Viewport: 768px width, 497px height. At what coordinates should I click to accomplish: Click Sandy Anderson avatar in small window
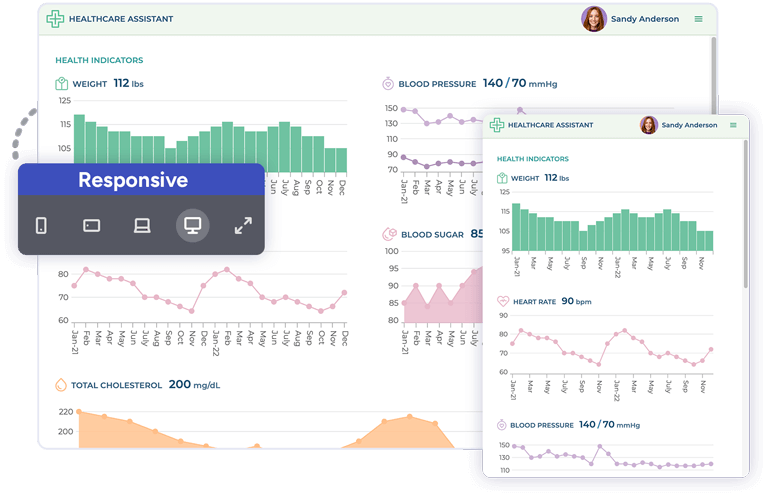(649, 125)
